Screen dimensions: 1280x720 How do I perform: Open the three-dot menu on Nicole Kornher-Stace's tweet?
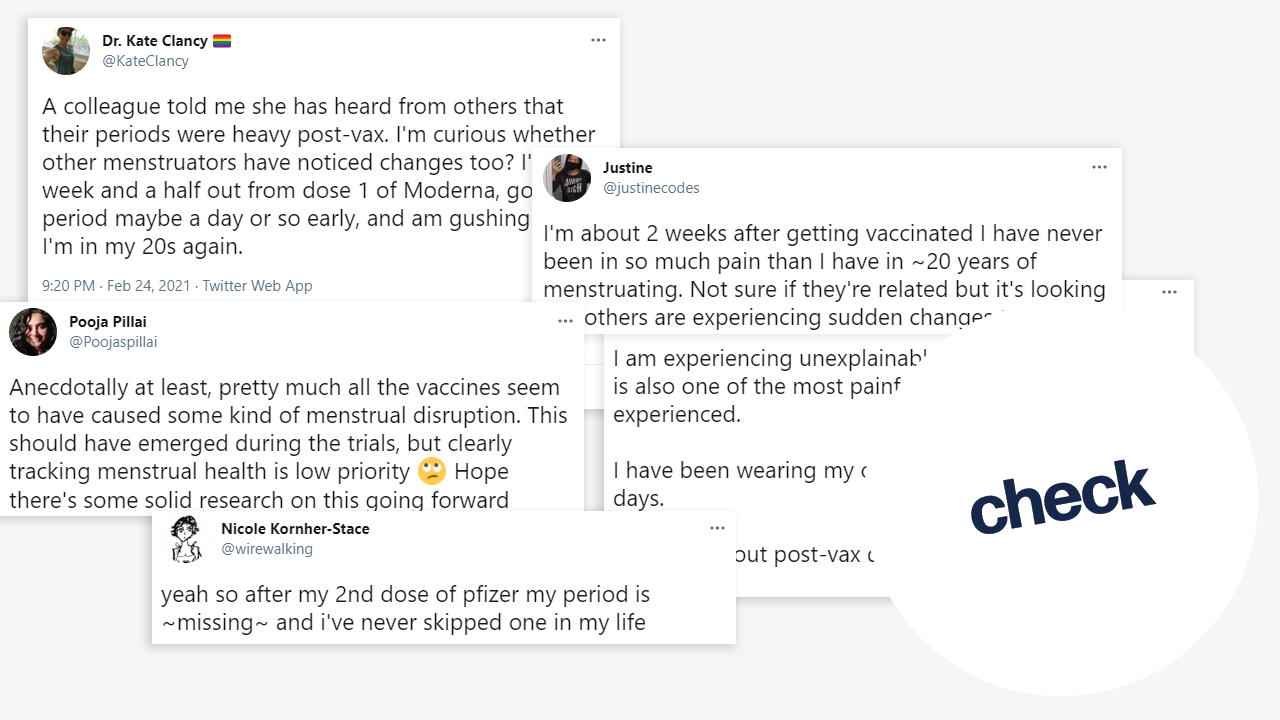[717, 528]
